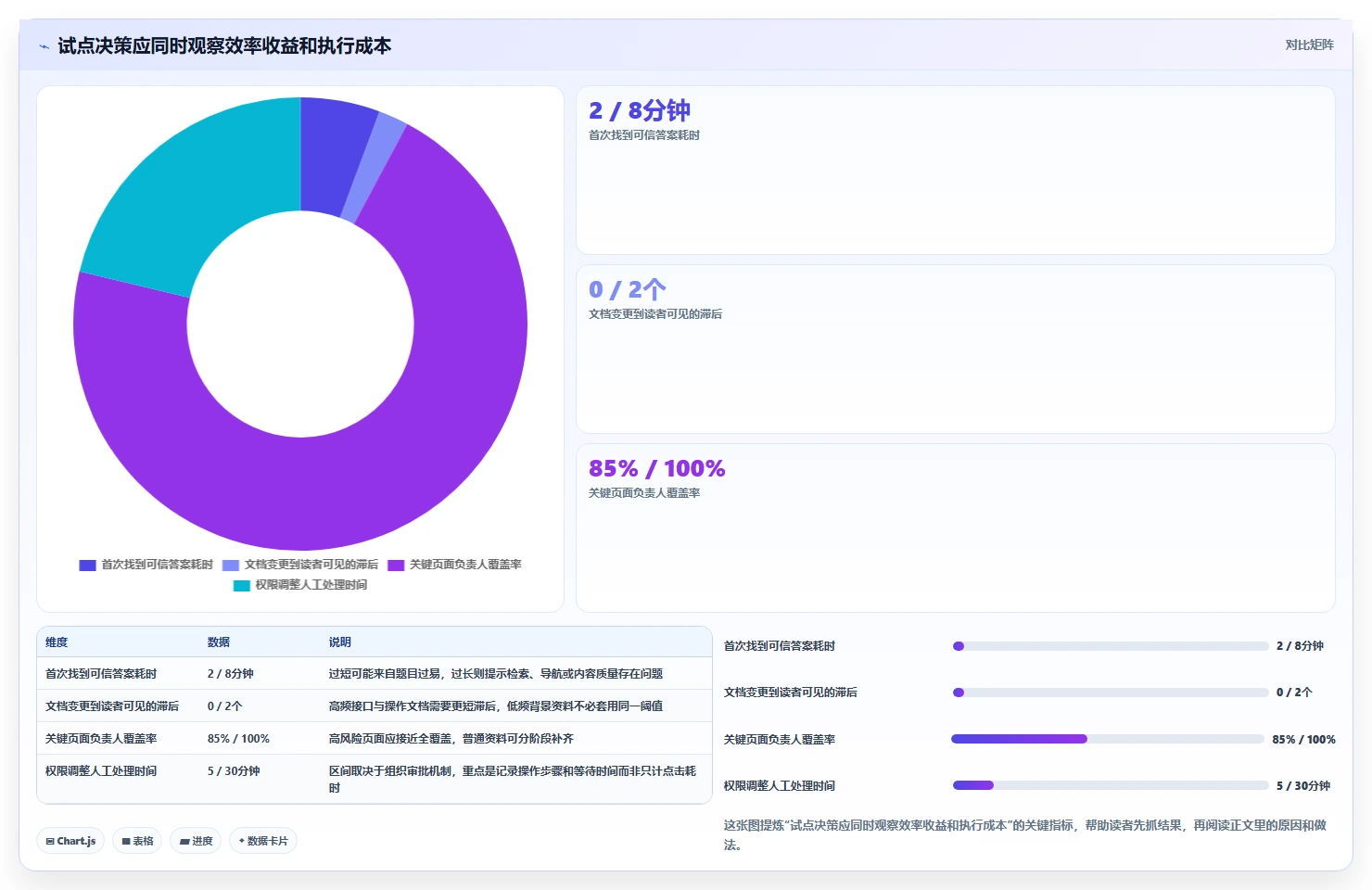Toggle 权限调整人工处理时间 legend swatch
The width and height of the screenshot is (1372, 890).
click(x=242, y=585)
